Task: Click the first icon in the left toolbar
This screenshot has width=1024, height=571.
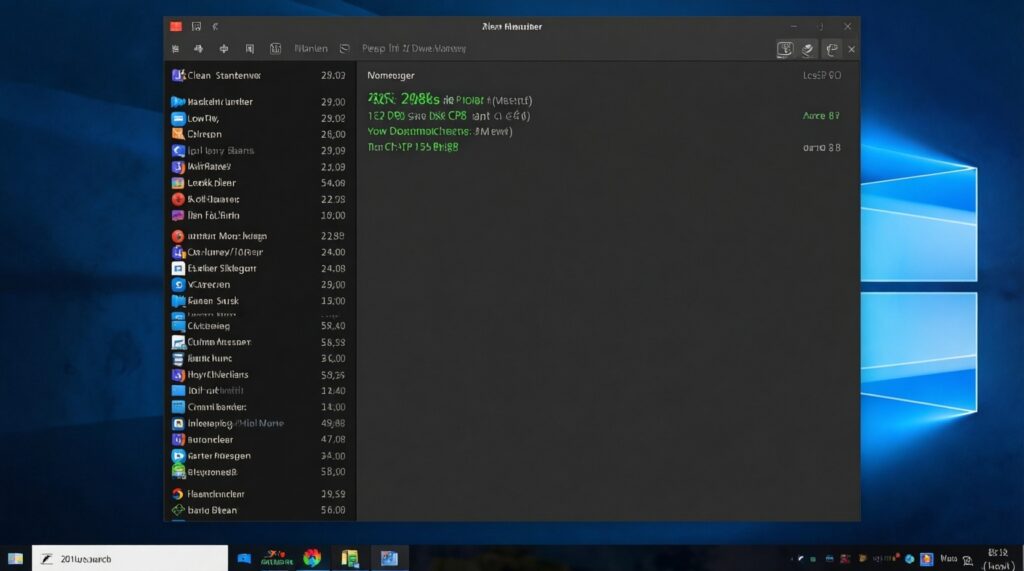Action: point(175,48)
